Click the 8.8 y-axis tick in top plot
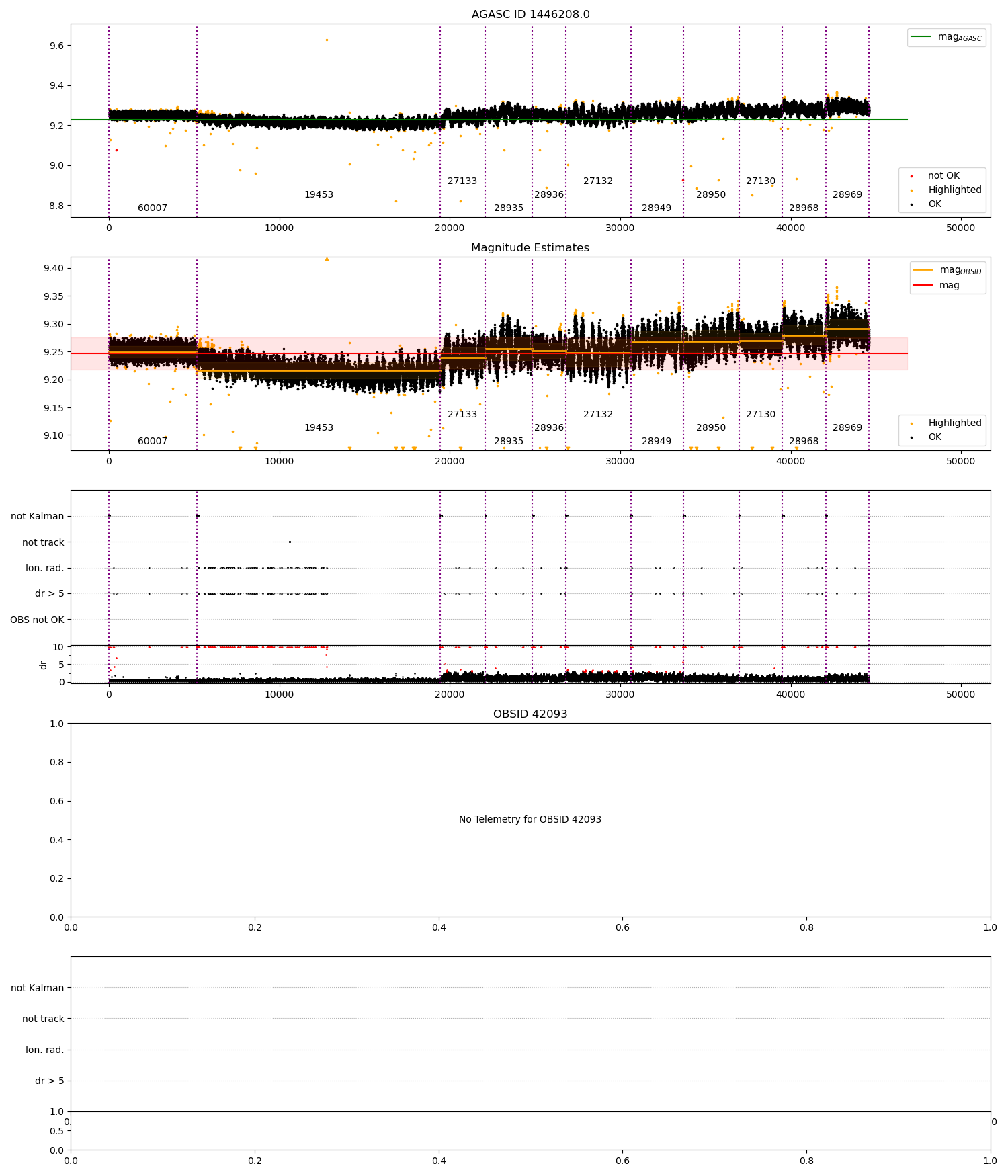 [56, 206]
